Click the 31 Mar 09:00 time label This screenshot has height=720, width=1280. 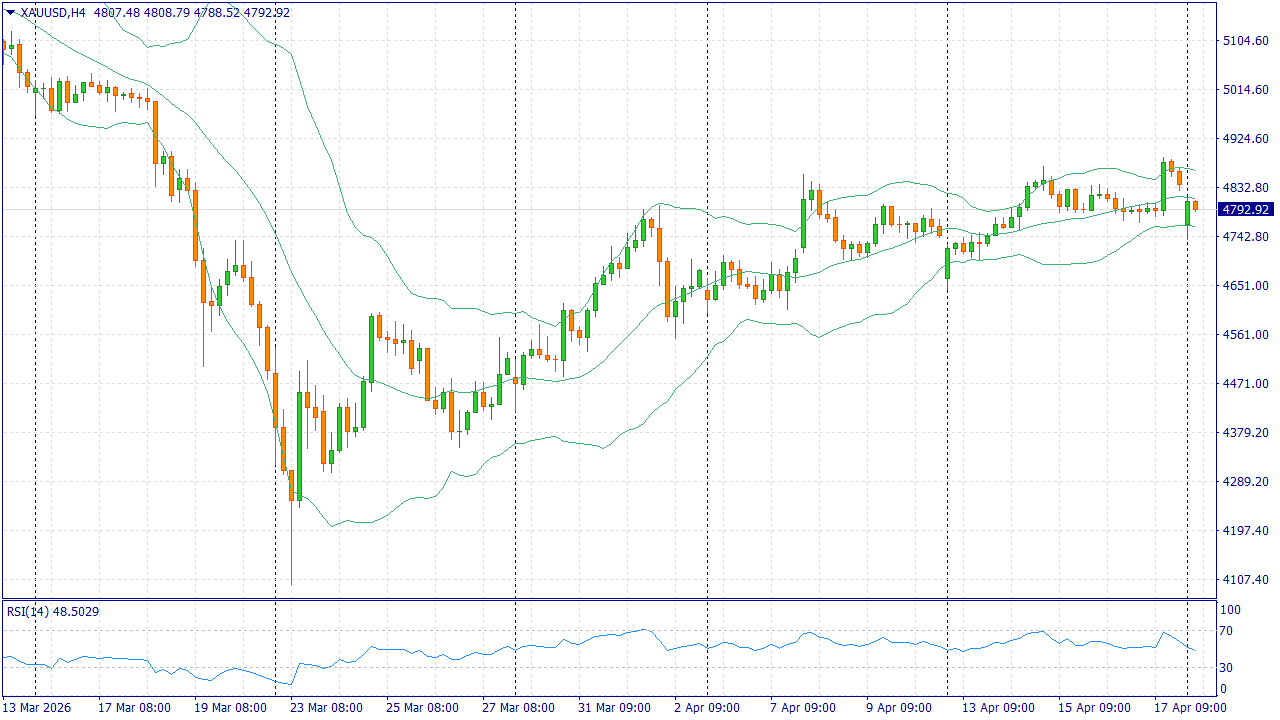(x=614, y=708)
